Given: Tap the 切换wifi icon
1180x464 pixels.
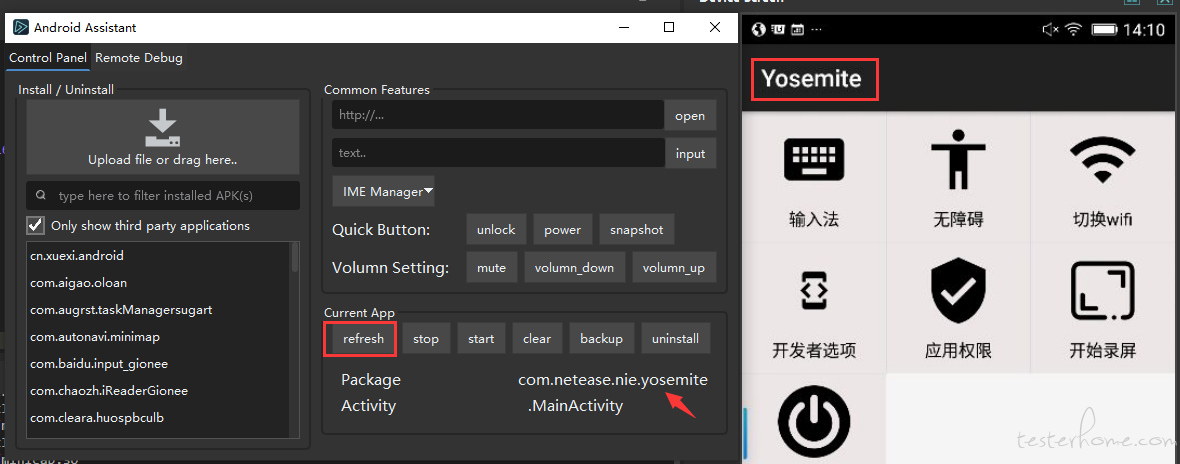Looking at the screenshot, I should tap(1102, 159).
